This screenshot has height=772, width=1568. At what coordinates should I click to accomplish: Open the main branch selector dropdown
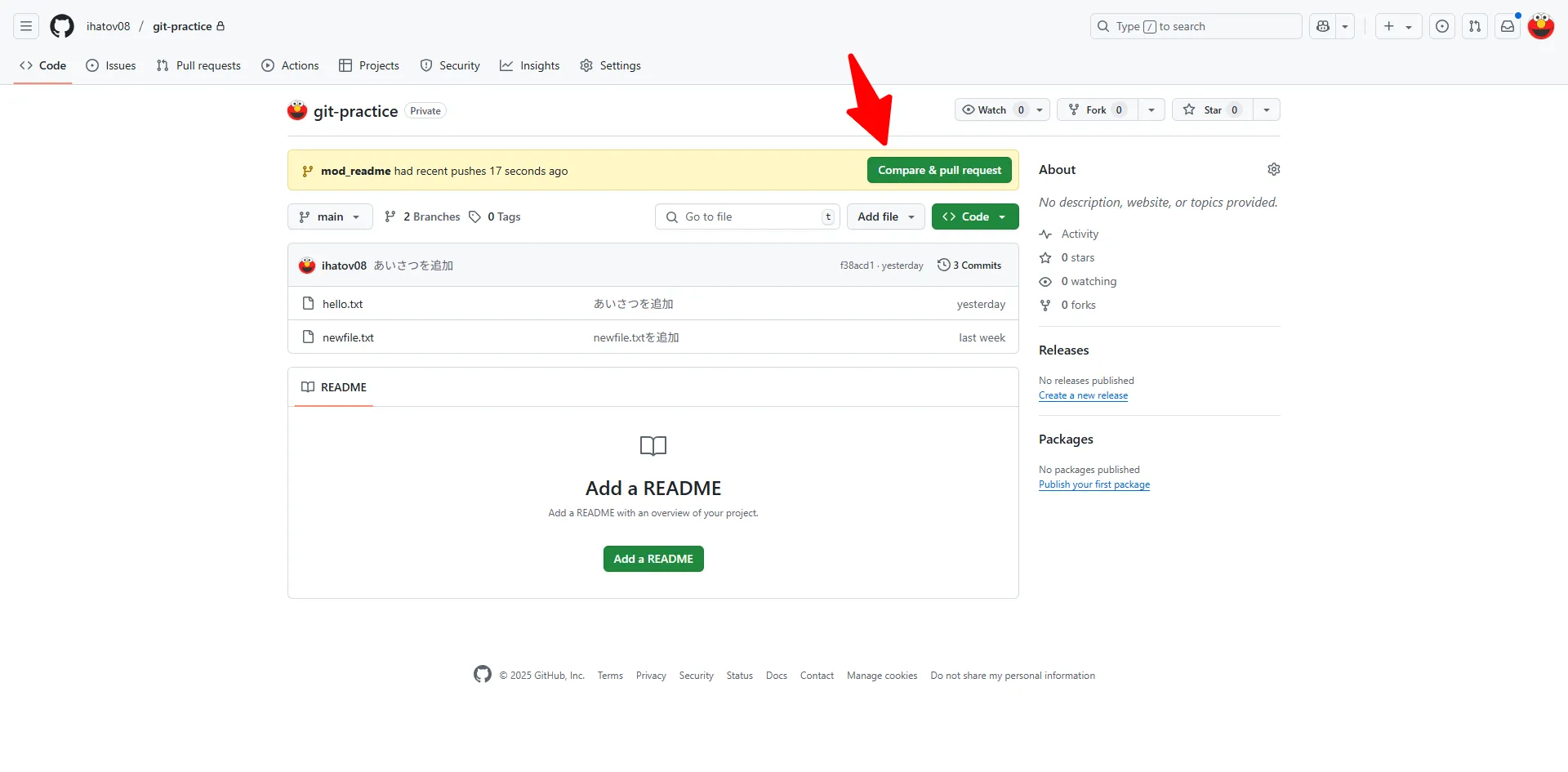click(x=330, y=216)
